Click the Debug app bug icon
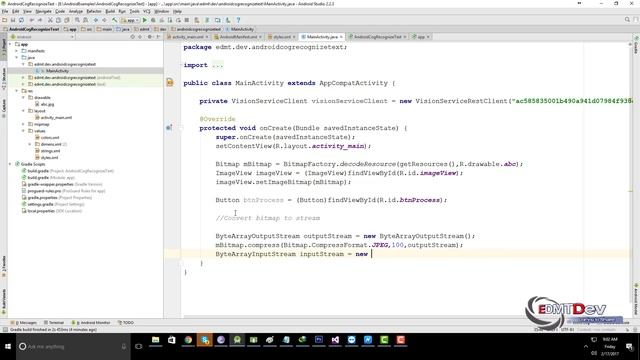Image resolution: width=640 pixels, height=360 pixels. click(x=153, y=20)
